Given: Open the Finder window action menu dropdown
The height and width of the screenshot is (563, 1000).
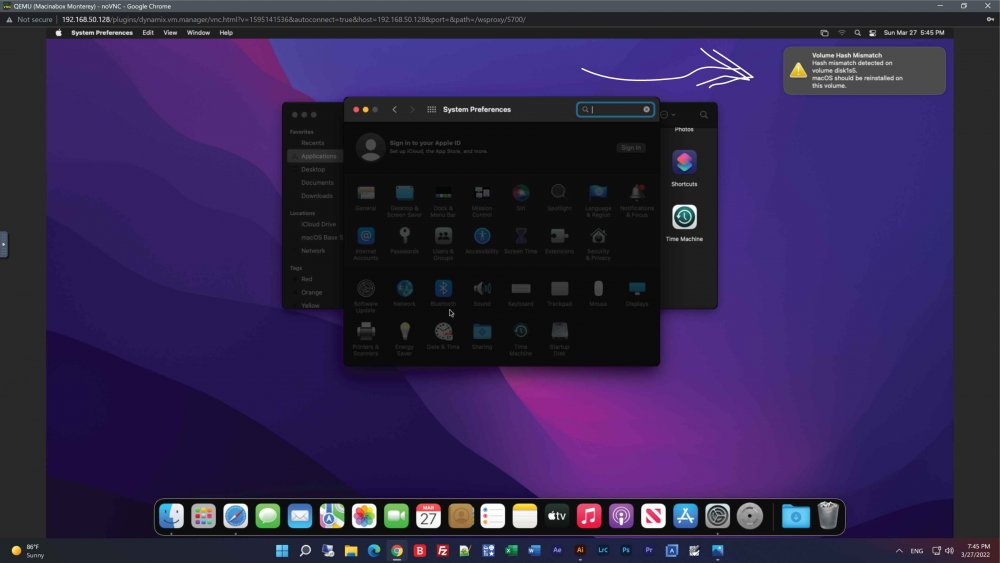Looking at the screenshot, I should pos(668,115).
